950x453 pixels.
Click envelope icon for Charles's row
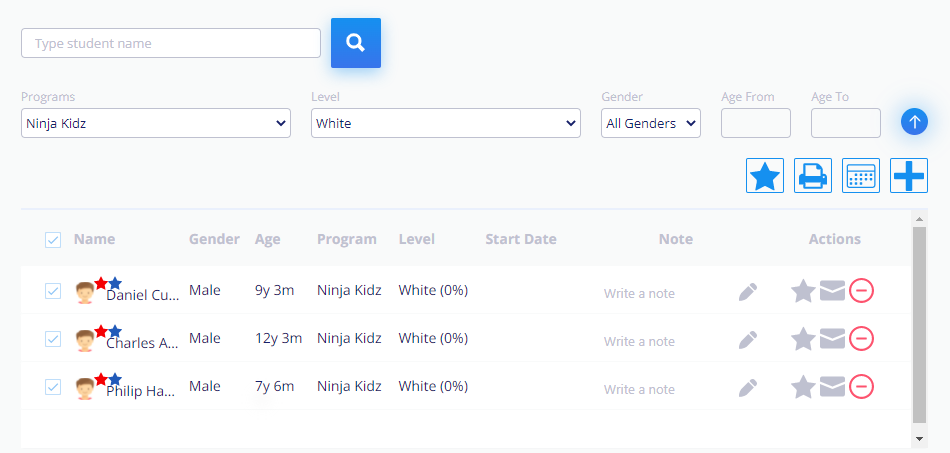tap(832, 339)
